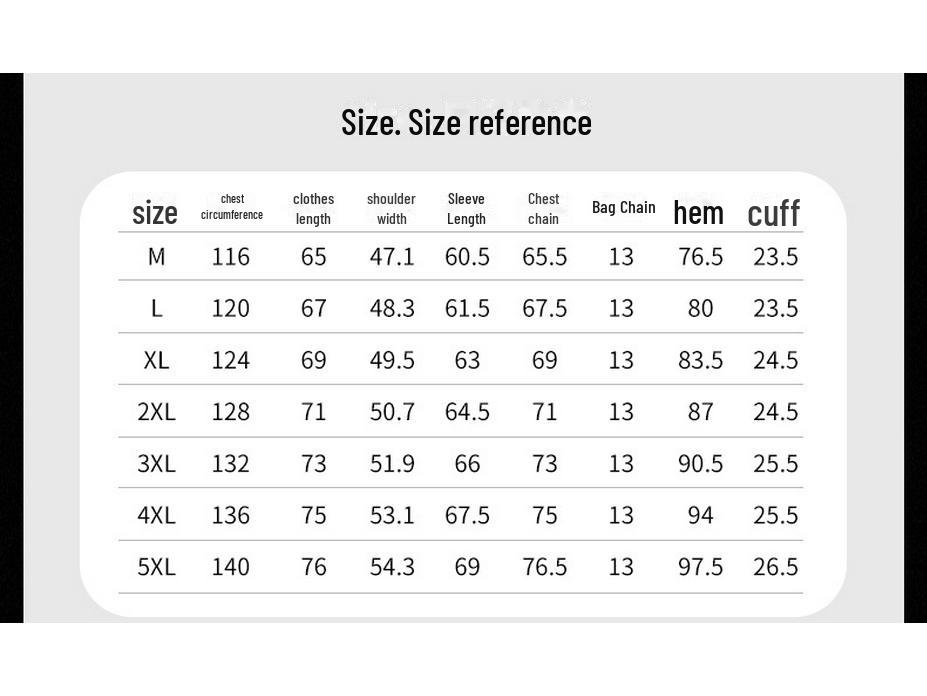The width and height of the screenshot is (927, 696).
Task: Select shoulder width value 47.1
Action: [x=392, y=257]
